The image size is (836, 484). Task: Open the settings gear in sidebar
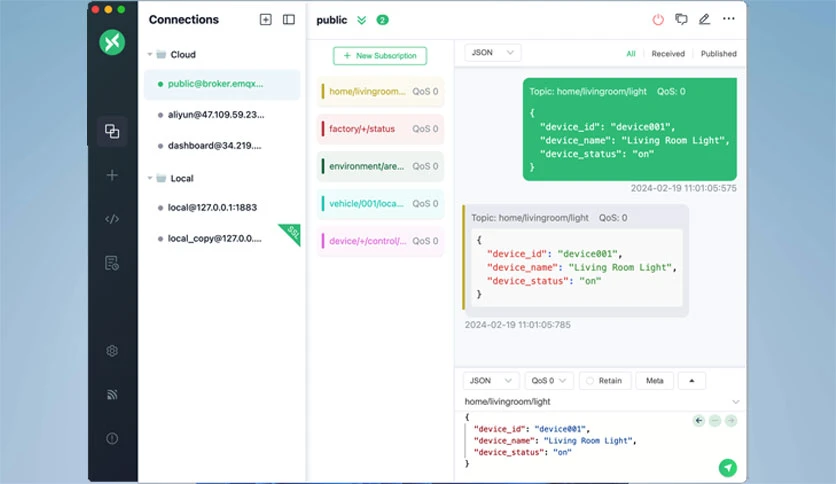tap(112, 351)
